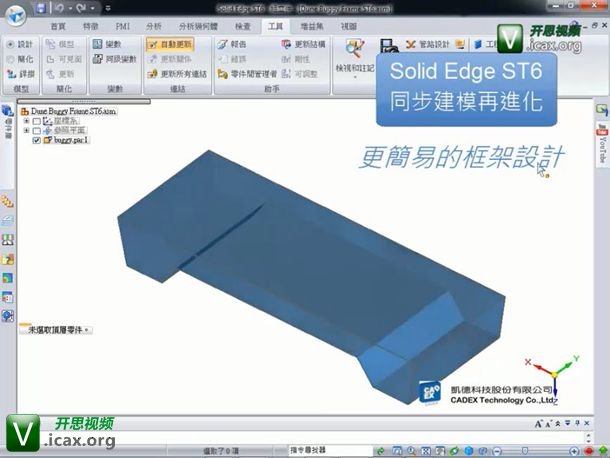
Task: Click the zoom in plus button
Action: click(574, 451)
